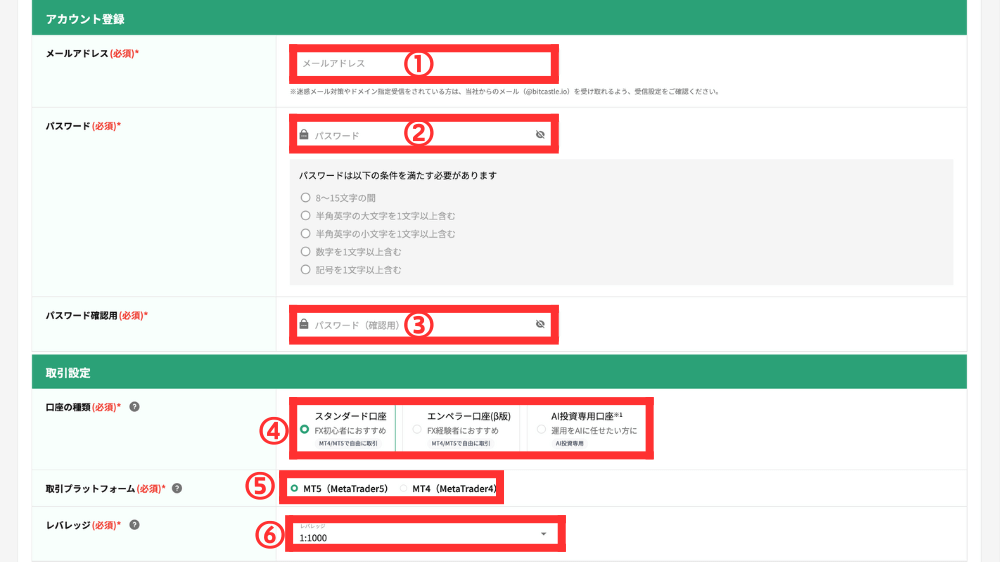Viewport: 1000px width, 562px height.
Task: Click the パスワード（確認用）confirmation input field
Action: [423, 325]
